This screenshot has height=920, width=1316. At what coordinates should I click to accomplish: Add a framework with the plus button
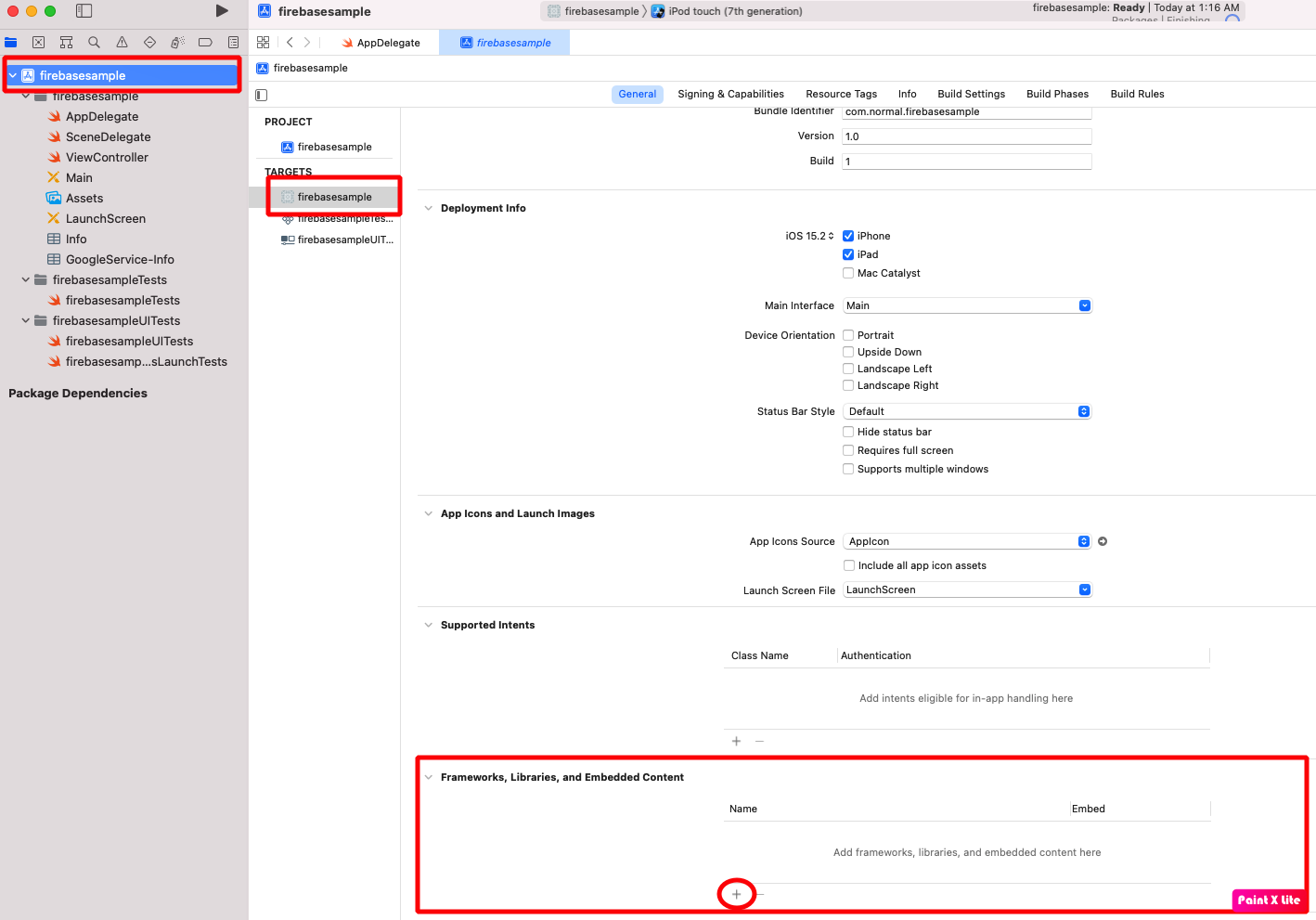click(x=736, y=894)
